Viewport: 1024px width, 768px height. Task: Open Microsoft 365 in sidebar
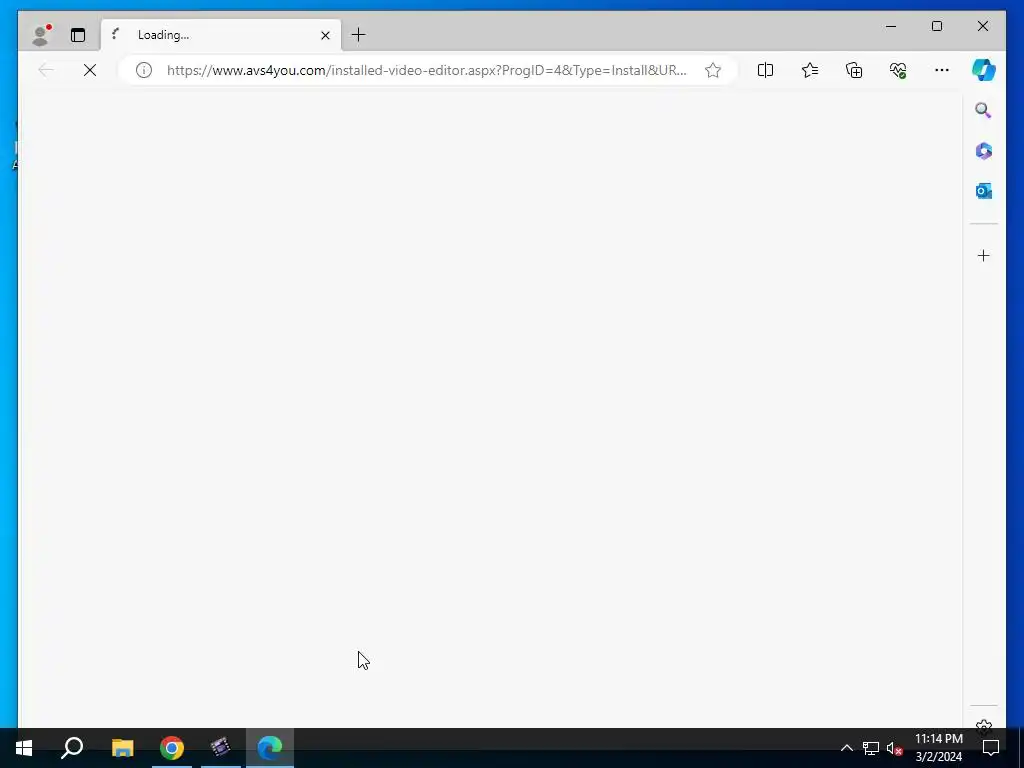tap(984, 151)
